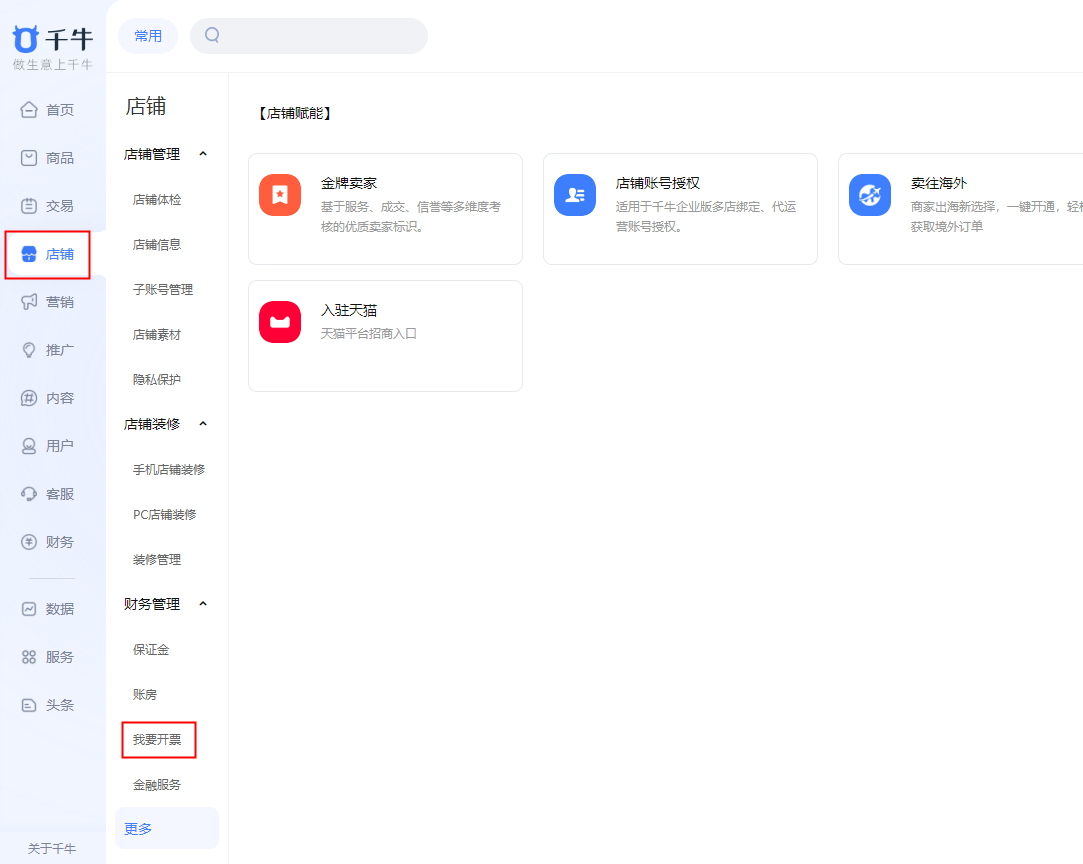Click 关于千牛 link at bottom
This screenshot has height=864, width=1083.
[x=52, y=849]
